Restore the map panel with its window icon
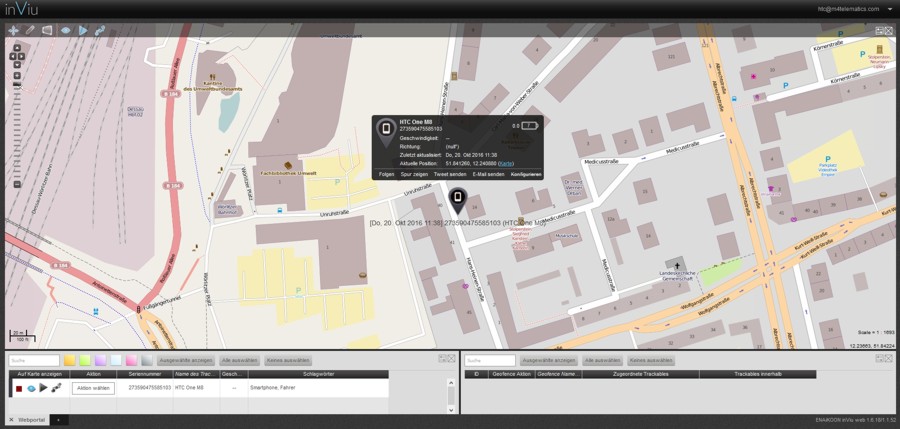The height and width of the screenshot is (429, 900). pyautogui.click(x=879, y=31)
